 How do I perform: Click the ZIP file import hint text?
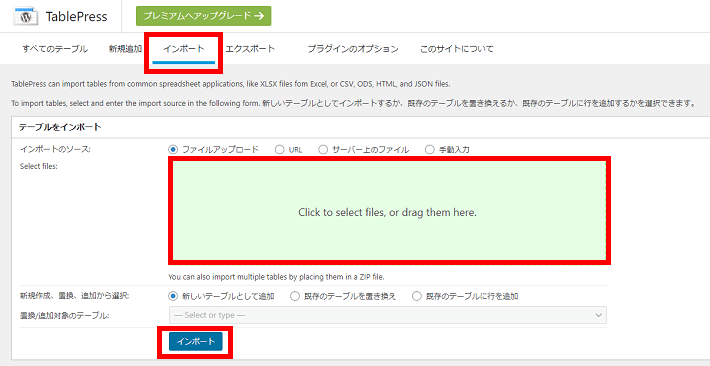click(x=276, y=276)
